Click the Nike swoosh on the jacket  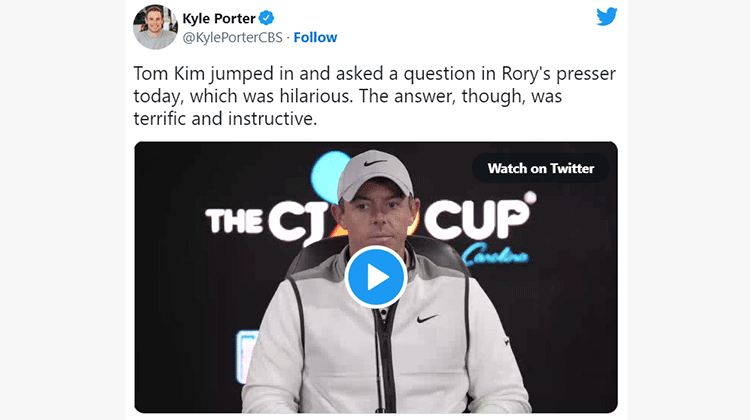click(427, 318)
